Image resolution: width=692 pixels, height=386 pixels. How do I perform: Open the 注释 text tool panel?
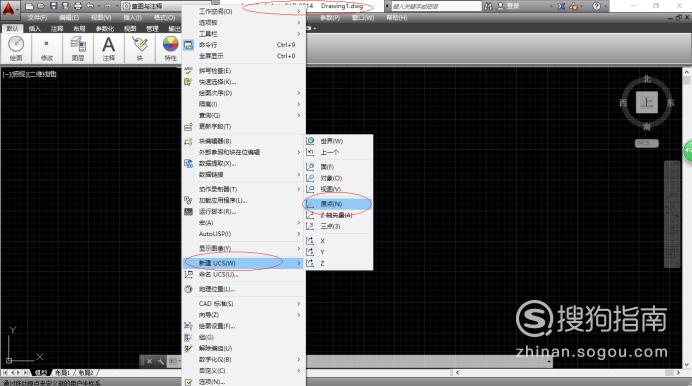coord(109,49)
